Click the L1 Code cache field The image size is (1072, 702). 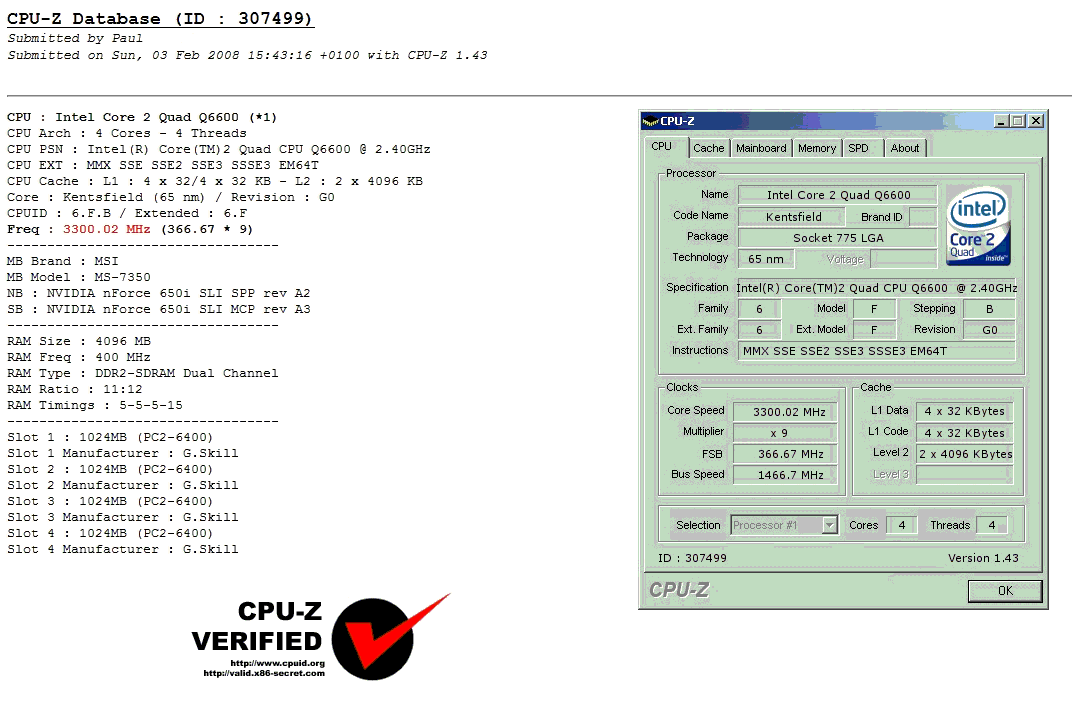pyautogui.click(x=965, y=433)
